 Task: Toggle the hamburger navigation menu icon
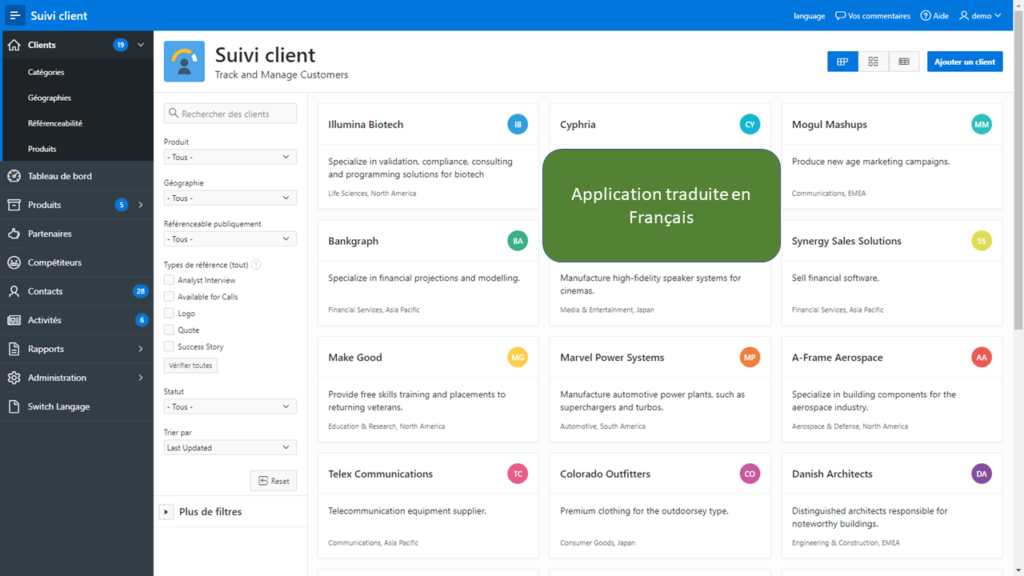click(14, 15)
